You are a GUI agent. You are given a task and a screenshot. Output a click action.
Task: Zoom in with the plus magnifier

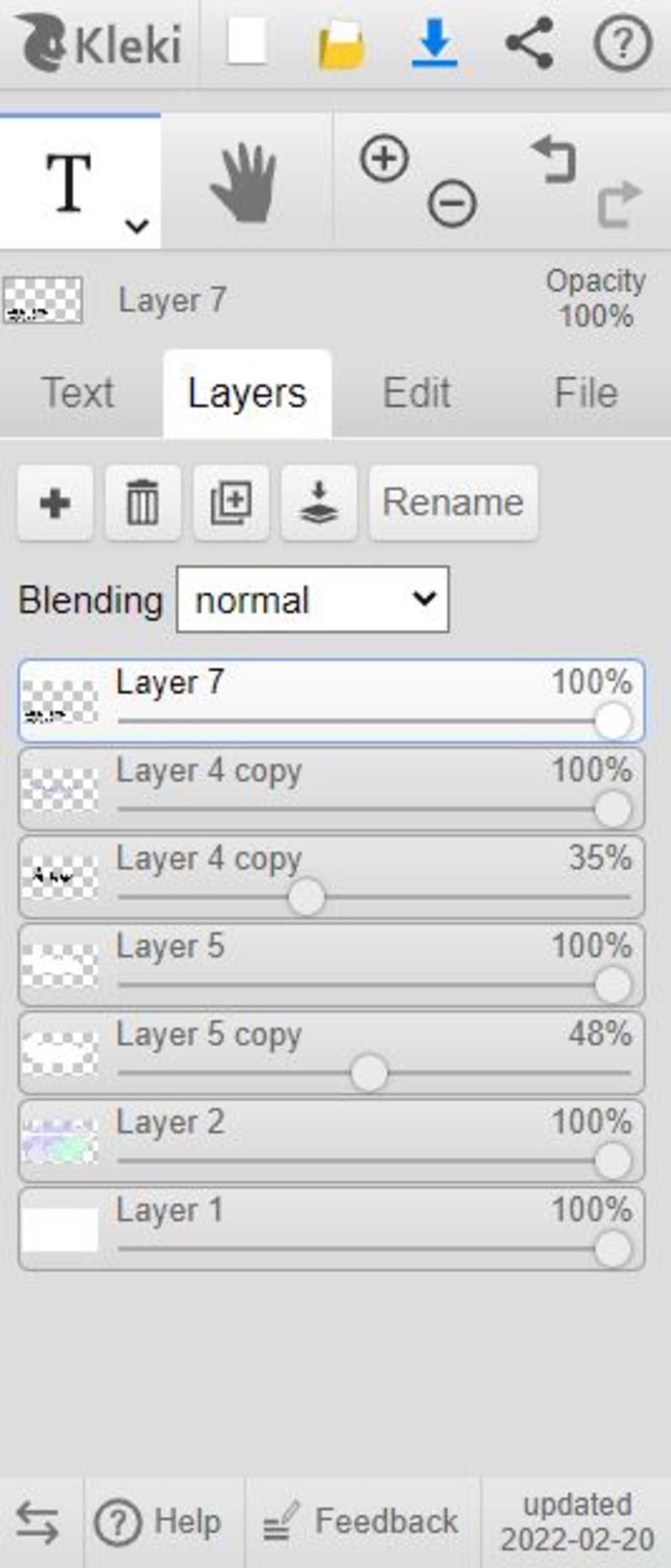(385, 158)
